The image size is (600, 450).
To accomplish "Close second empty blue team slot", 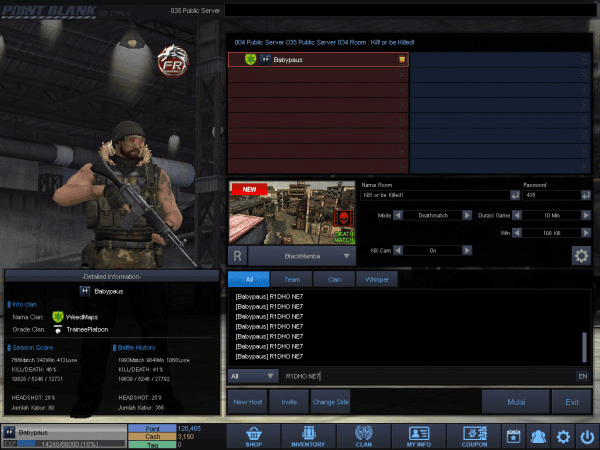I will coord(584,75).
